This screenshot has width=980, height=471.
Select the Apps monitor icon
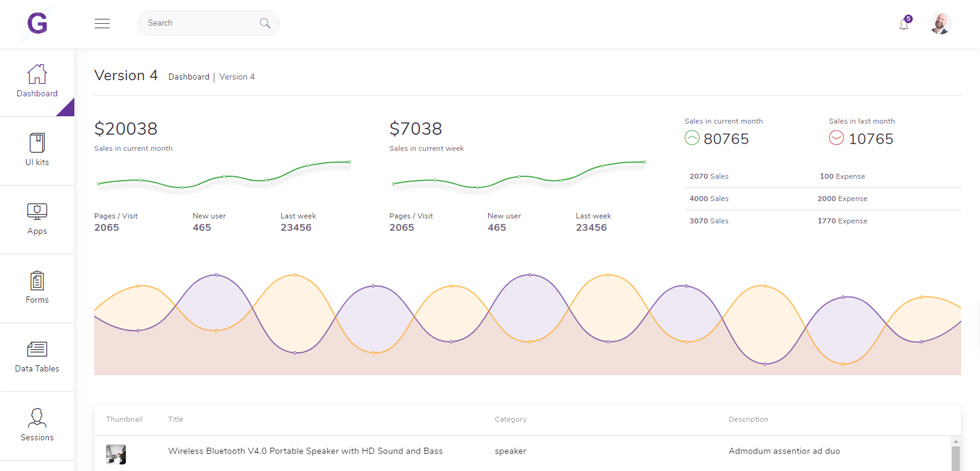click(37, 211)
